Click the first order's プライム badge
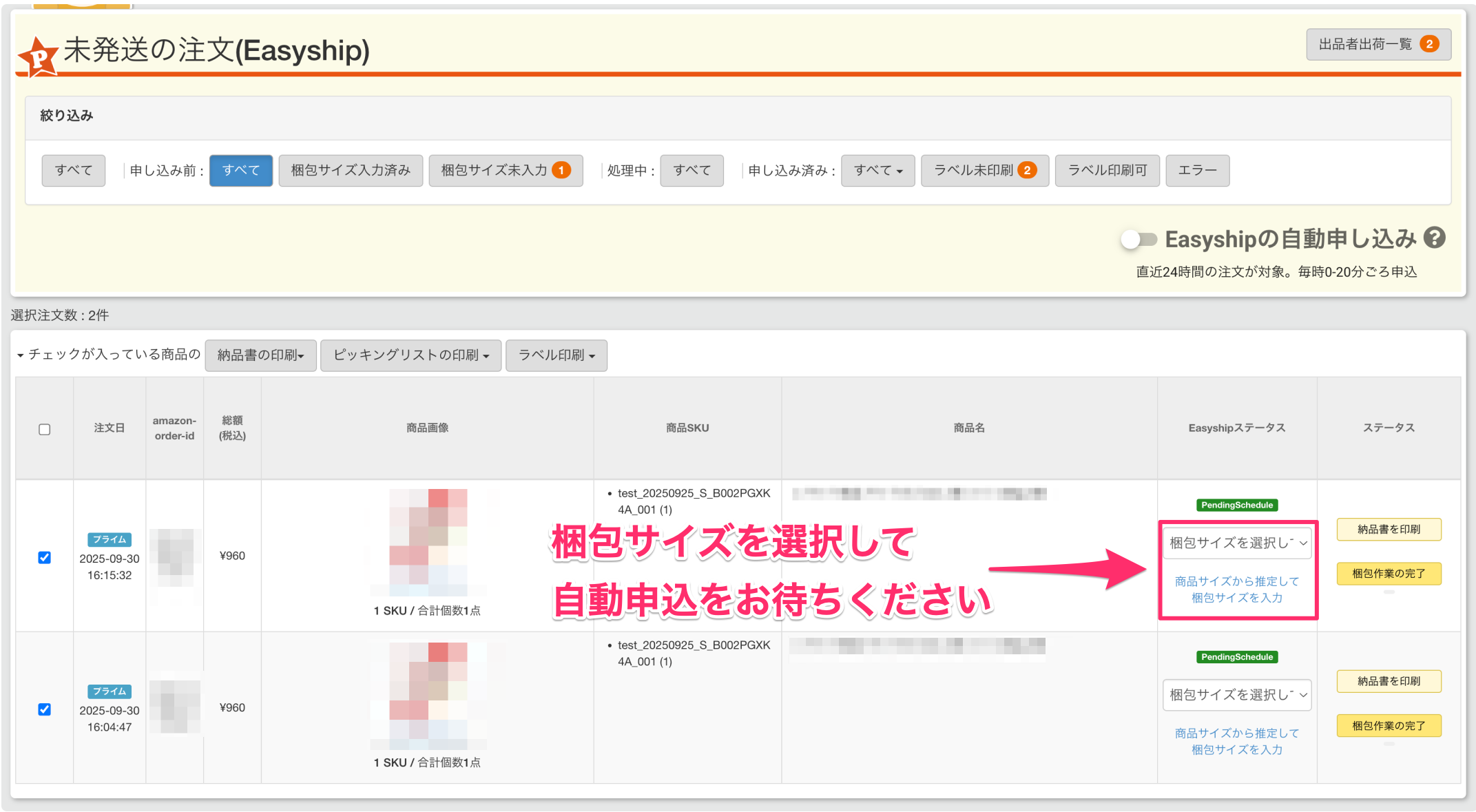The height and width of the screenshot is (812, 1476). pyautogui.click(x=109, y=539)
